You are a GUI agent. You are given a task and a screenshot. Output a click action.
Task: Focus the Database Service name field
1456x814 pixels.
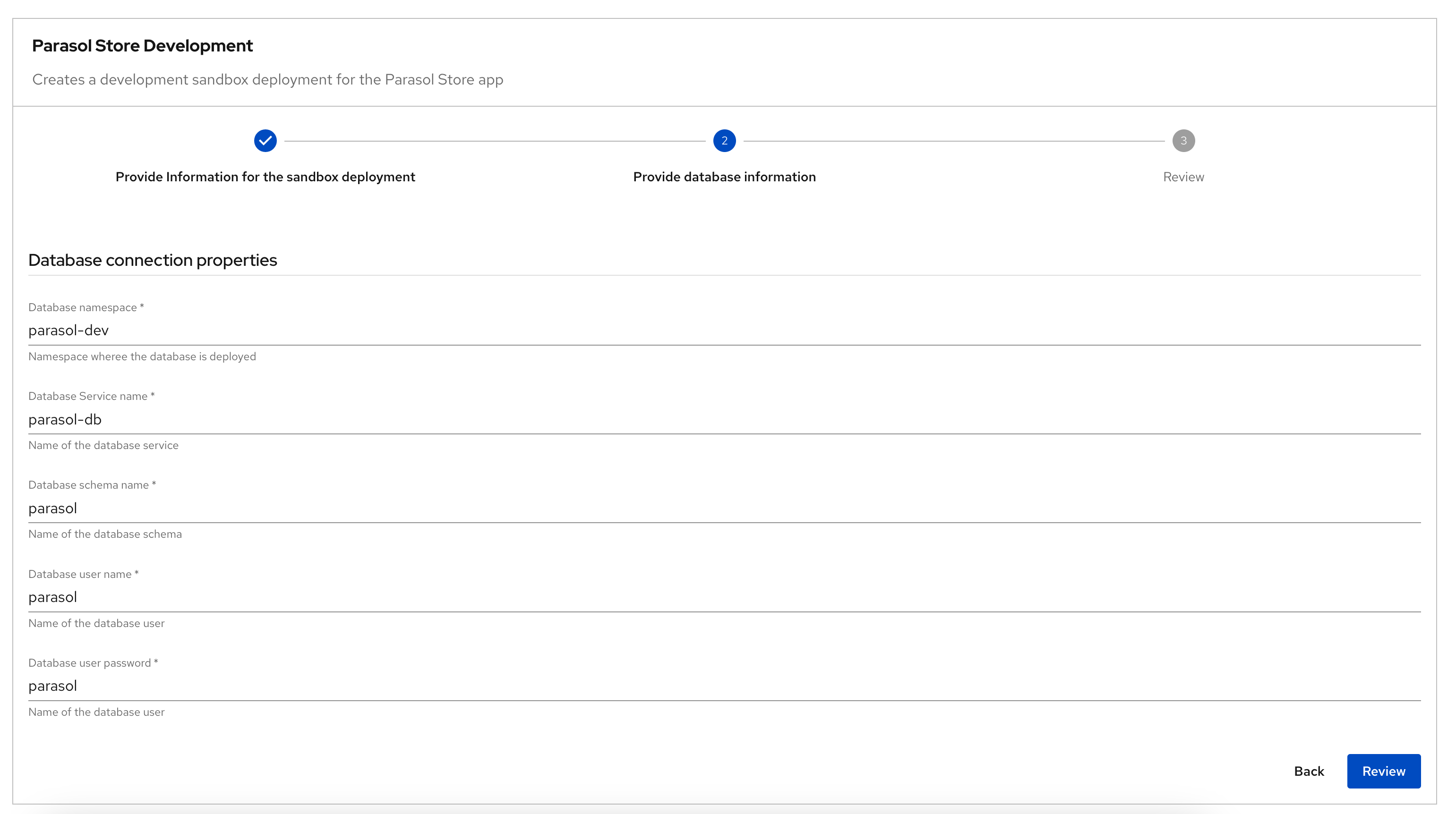click(x=724, y=419)
